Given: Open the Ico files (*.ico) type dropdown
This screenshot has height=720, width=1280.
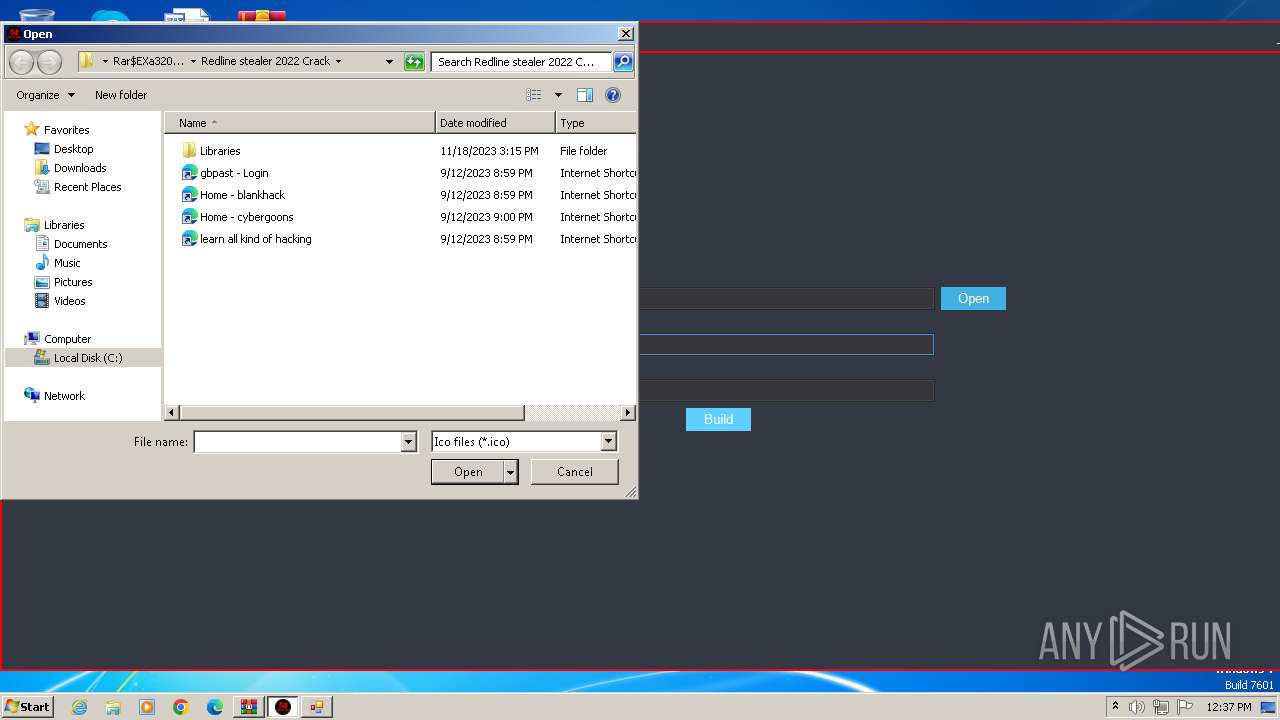Looking at the screenshot, I should pos(524,442).
